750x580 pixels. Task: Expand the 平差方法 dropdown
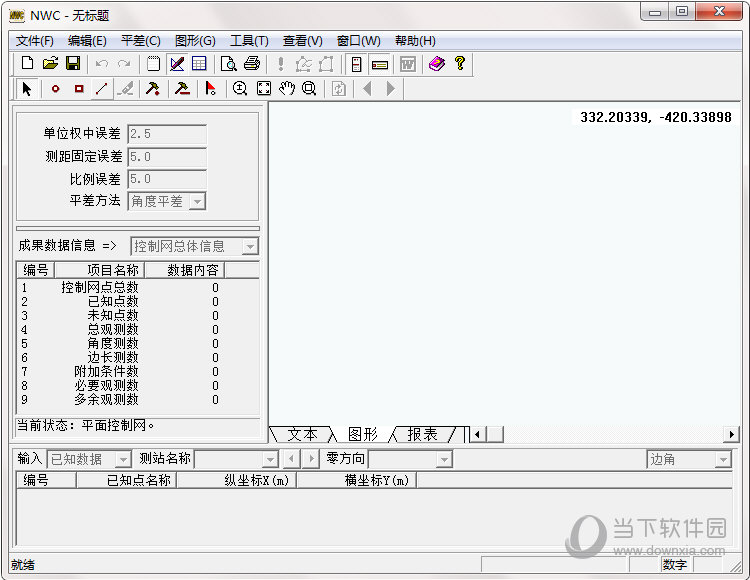coord(197,201)
